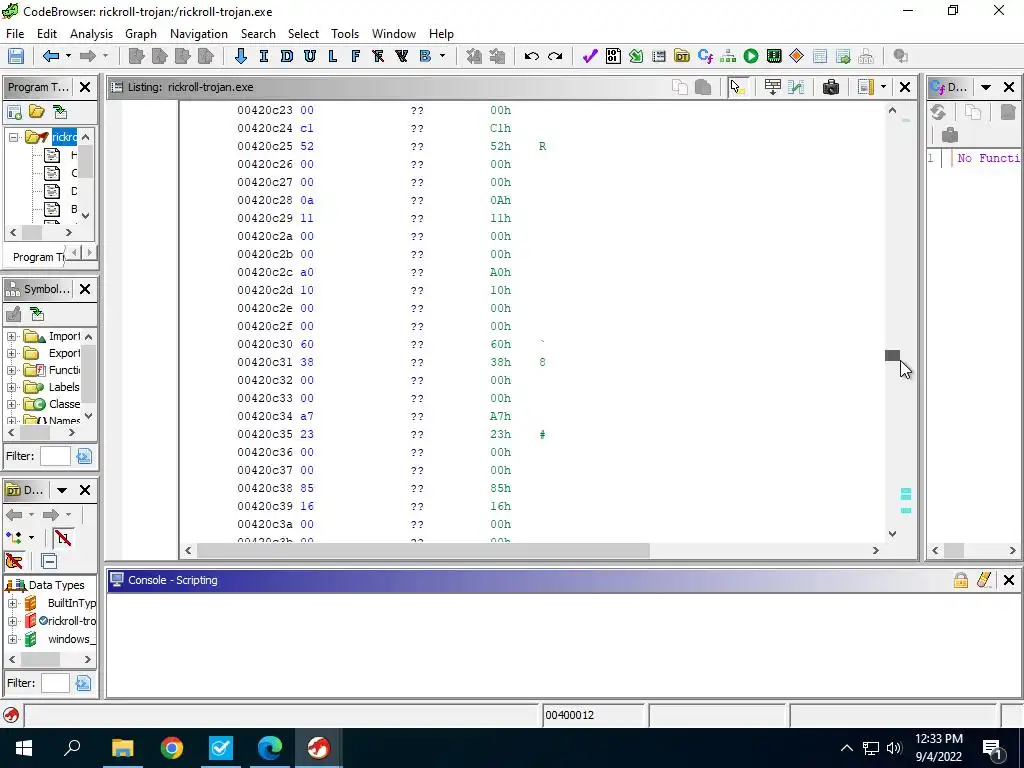Click Listing horizontal scrollbar thumb

pyautogui.click(x=423, y=551)
